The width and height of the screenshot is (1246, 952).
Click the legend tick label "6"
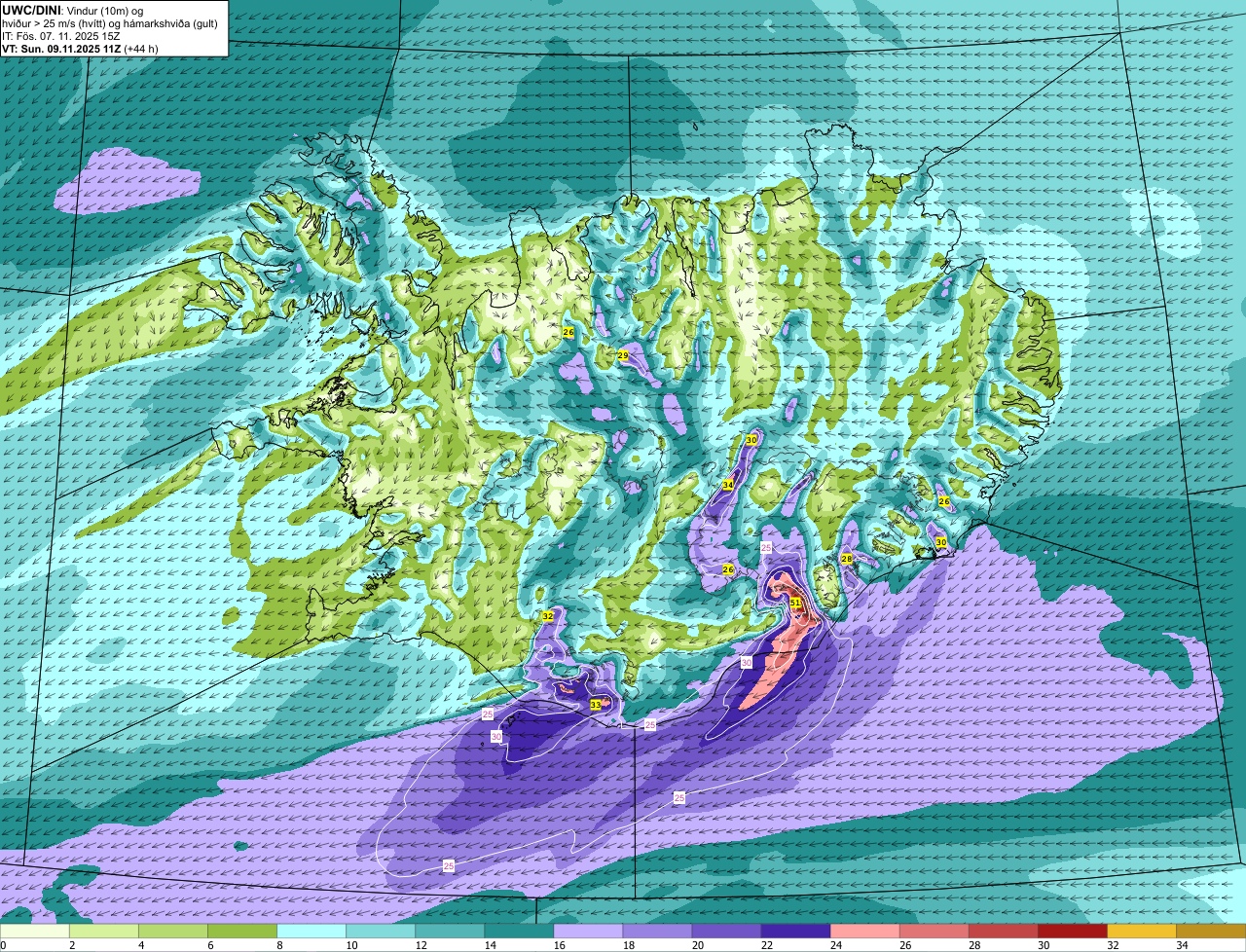click(210, 945)
